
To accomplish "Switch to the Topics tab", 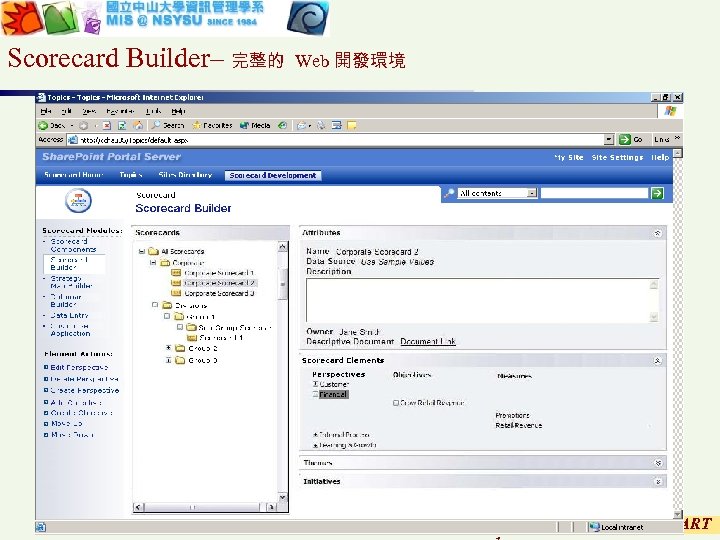I will [131, 175].
